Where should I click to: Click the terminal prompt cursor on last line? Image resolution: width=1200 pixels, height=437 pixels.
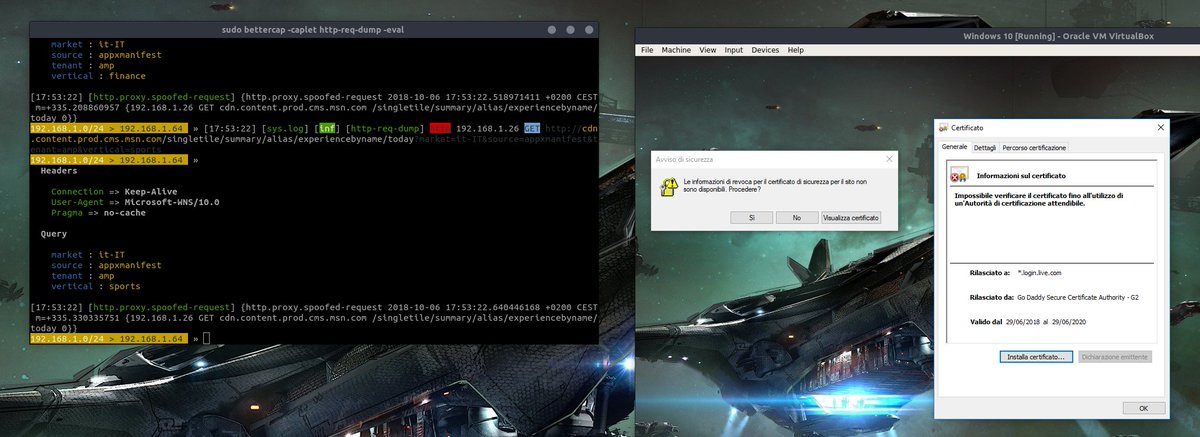206,339
